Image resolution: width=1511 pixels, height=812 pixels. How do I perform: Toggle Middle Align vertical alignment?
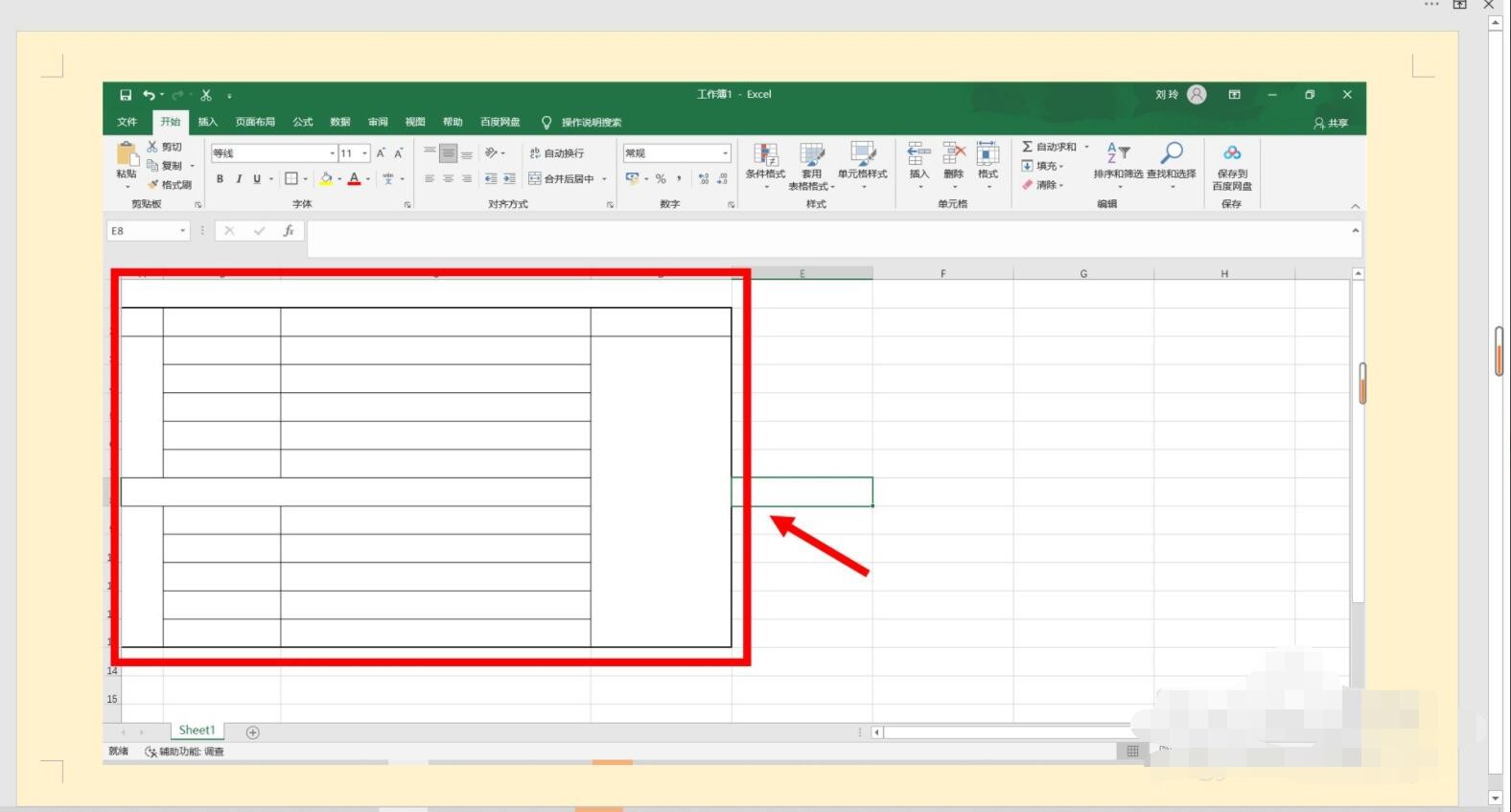pos(448,153)
